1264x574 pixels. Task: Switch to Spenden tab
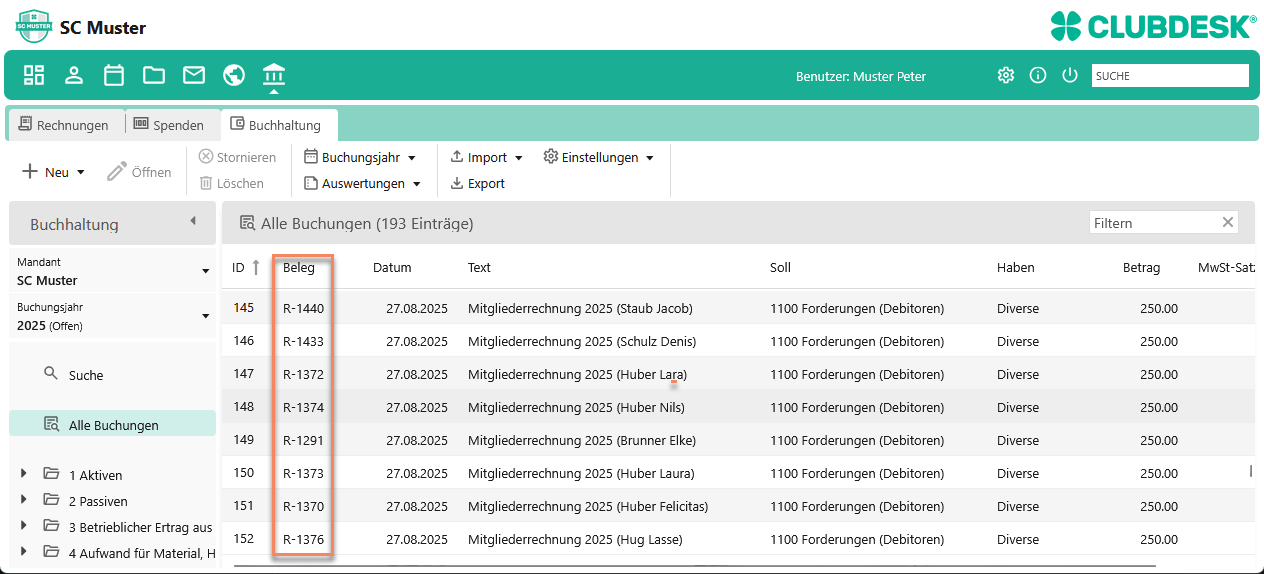169,125
